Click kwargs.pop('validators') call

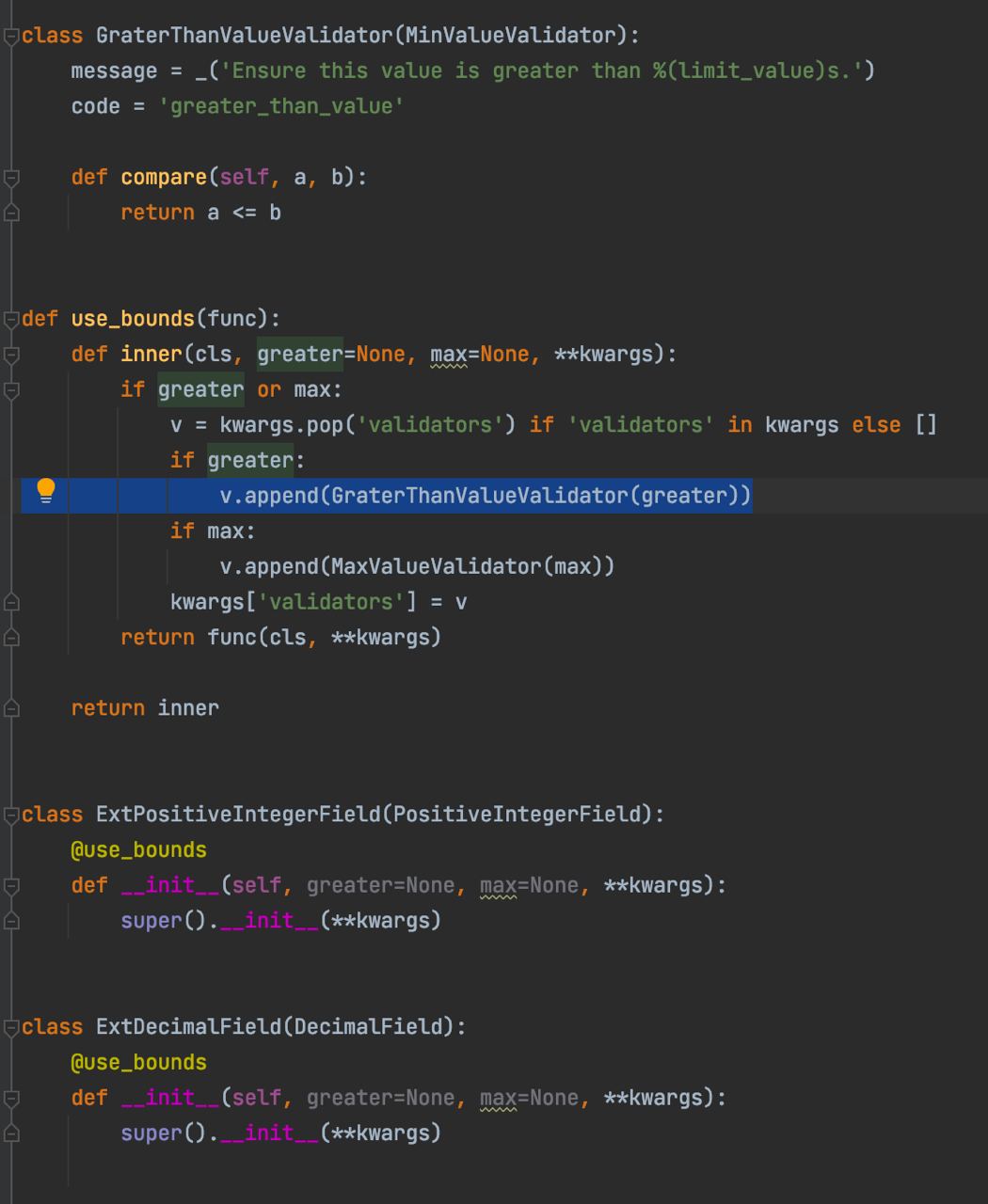[x=368, y=425]
